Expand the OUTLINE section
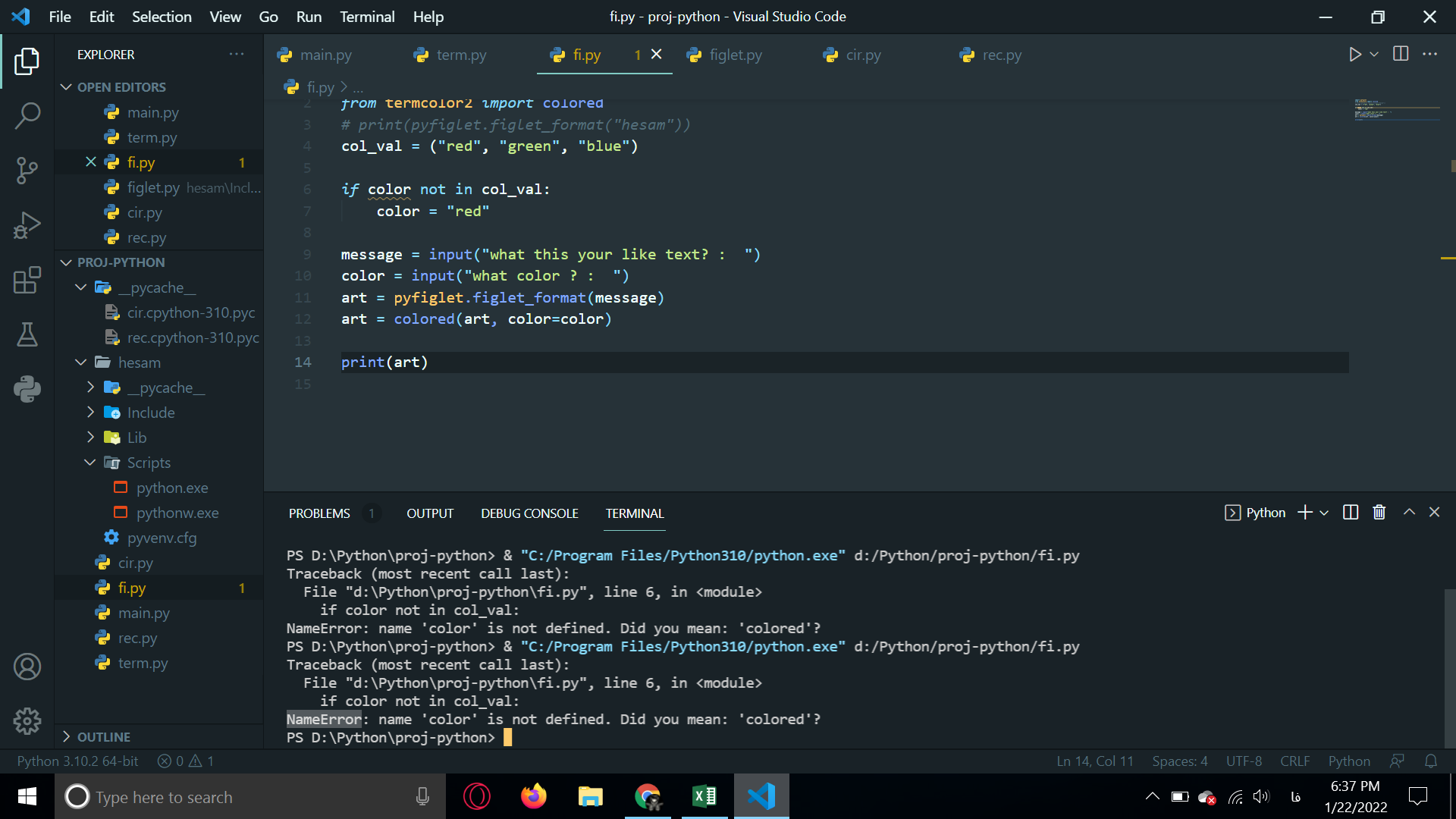The height and width of the screenshot is (819, 1456). coord(104,737)
